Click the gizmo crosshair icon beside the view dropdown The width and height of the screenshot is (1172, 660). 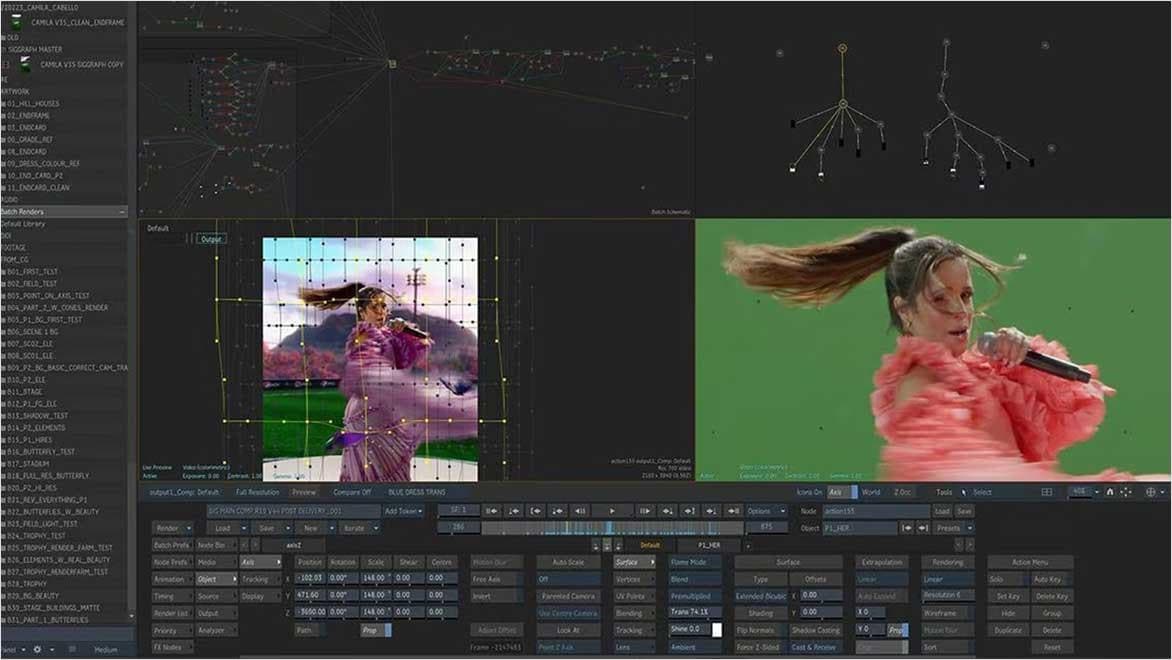(1152, 492)
